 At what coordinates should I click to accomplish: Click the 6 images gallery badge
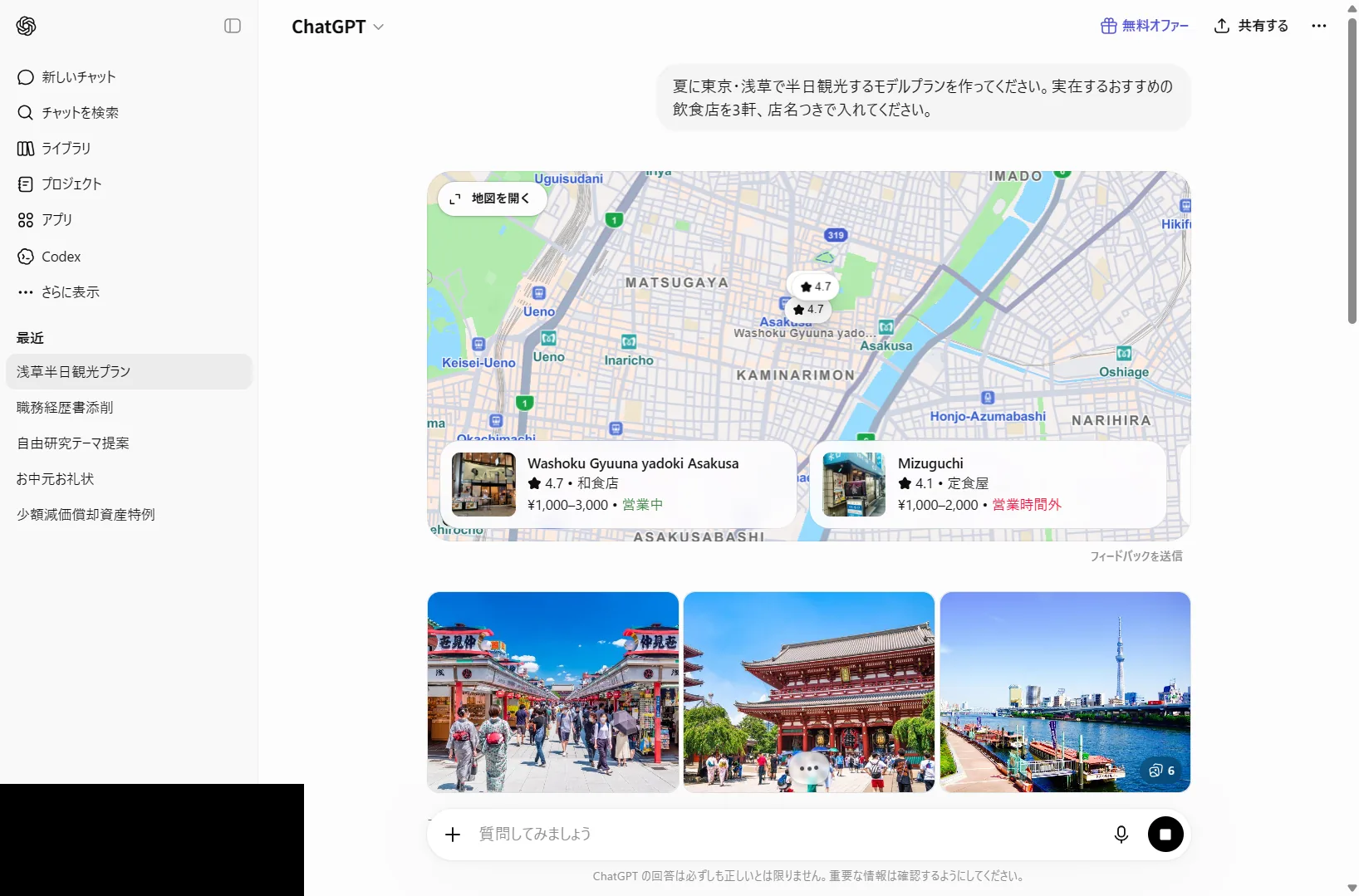pos(1161,771)
